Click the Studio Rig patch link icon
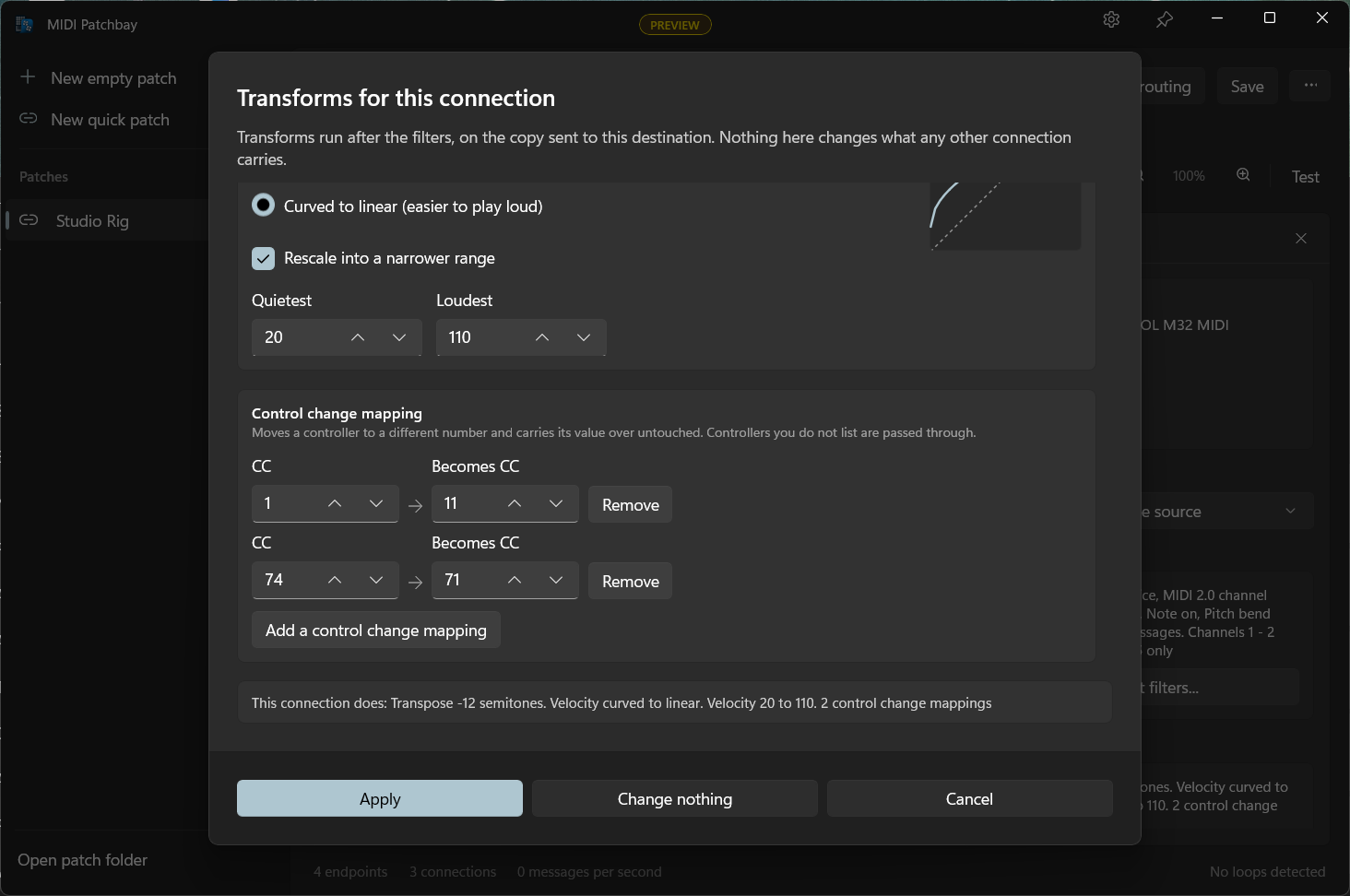 (29, 220)
